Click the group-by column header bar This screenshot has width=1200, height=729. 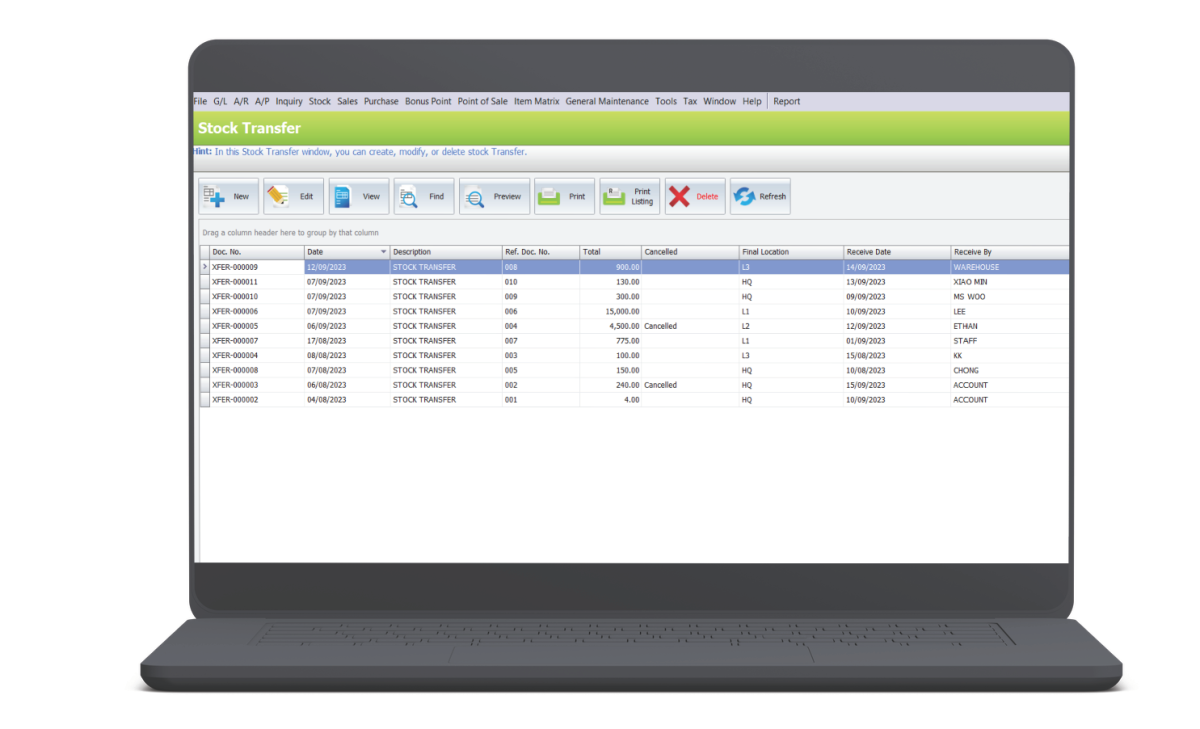(290, 231)
